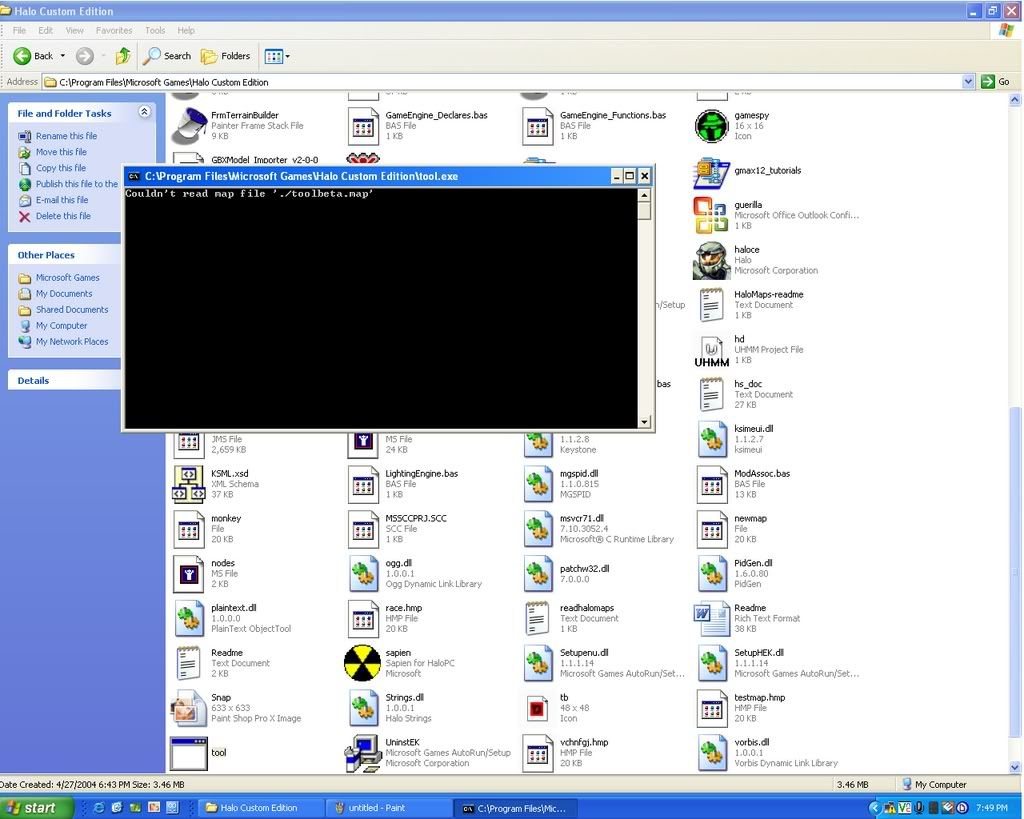Select the newmap file icon

[x=711, y=528]
